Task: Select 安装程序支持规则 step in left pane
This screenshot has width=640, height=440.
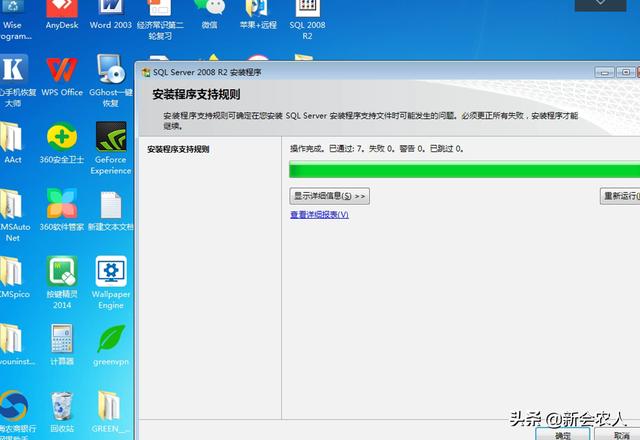Action: 178,149
